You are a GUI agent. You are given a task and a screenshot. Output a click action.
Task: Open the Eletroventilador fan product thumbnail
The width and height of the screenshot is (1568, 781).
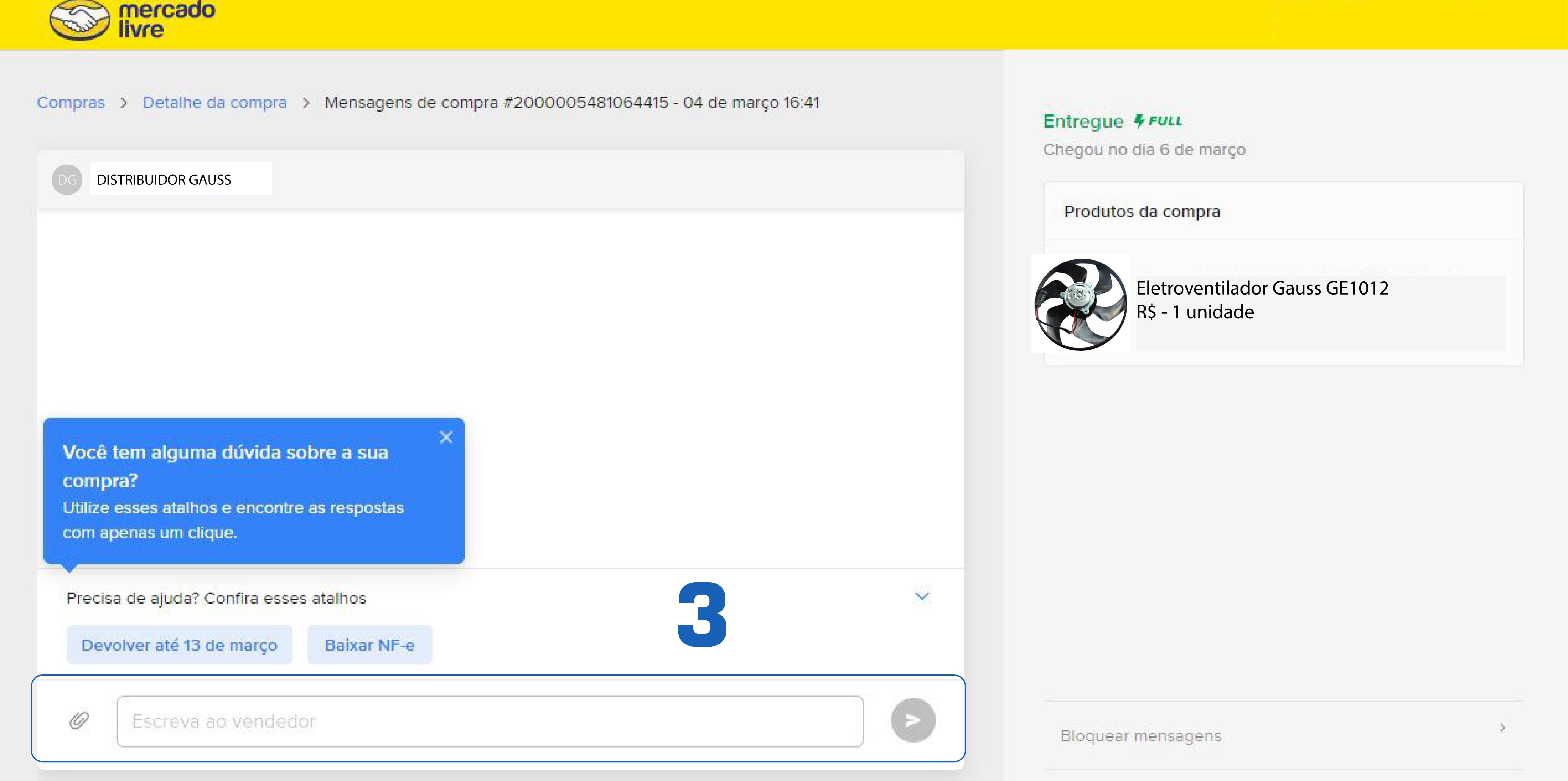click(x=1080, y=304)
